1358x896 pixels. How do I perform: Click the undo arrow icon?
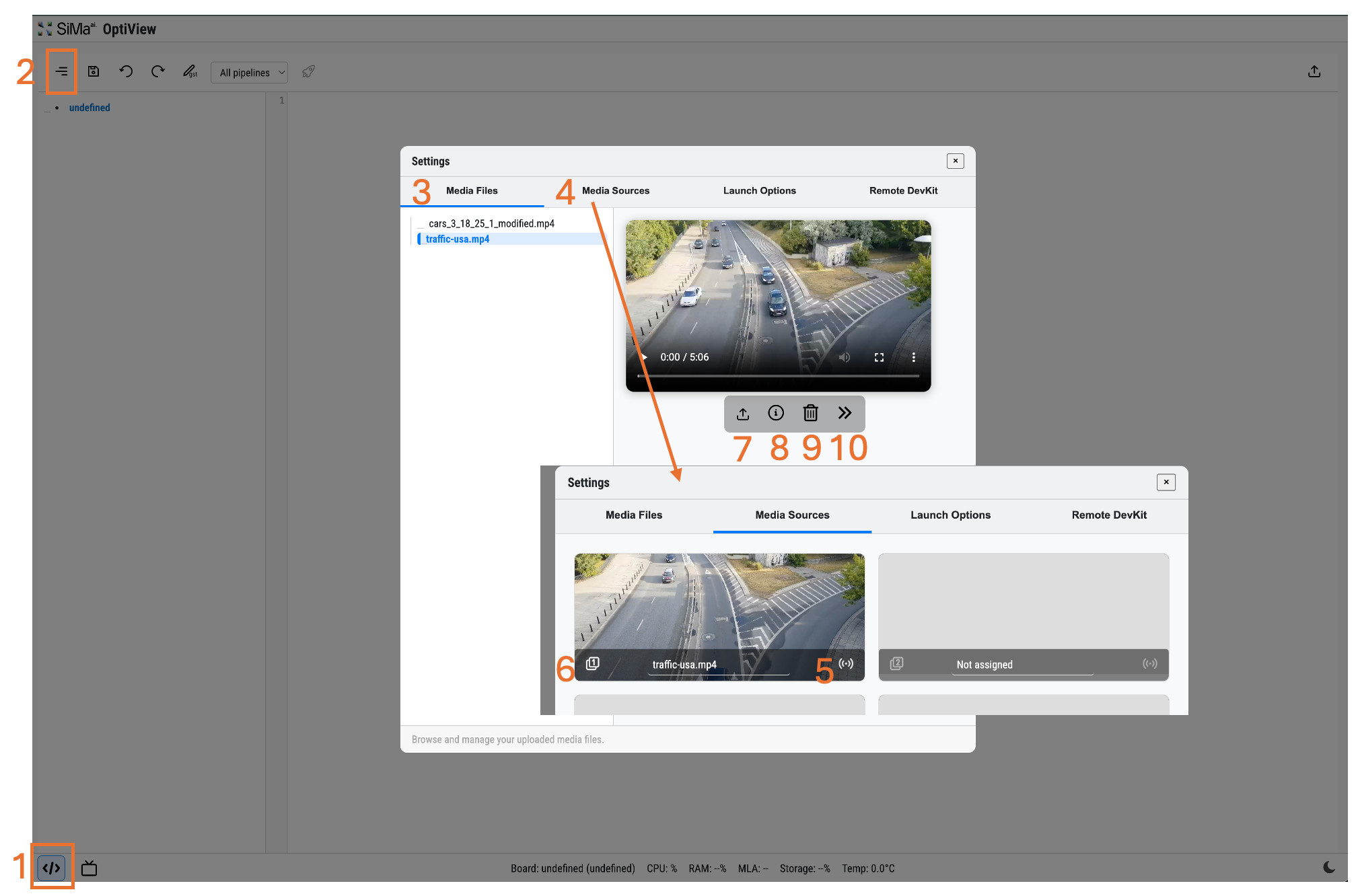tap(126, 71)
